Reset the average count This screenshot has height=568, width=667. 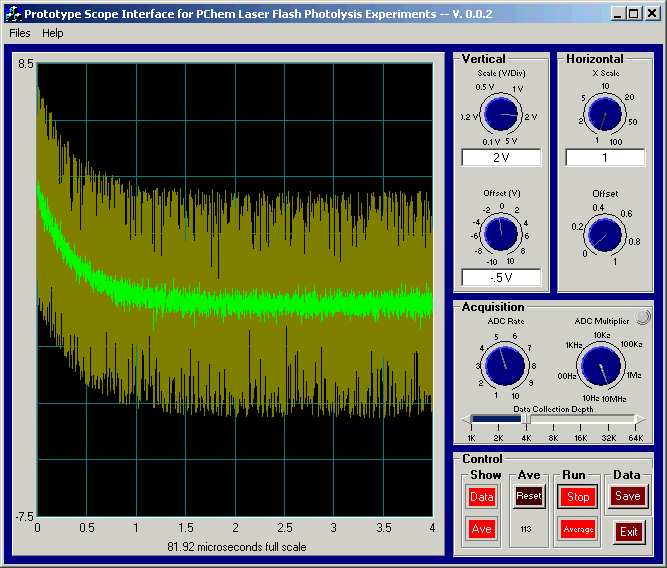tap(529, 496)
